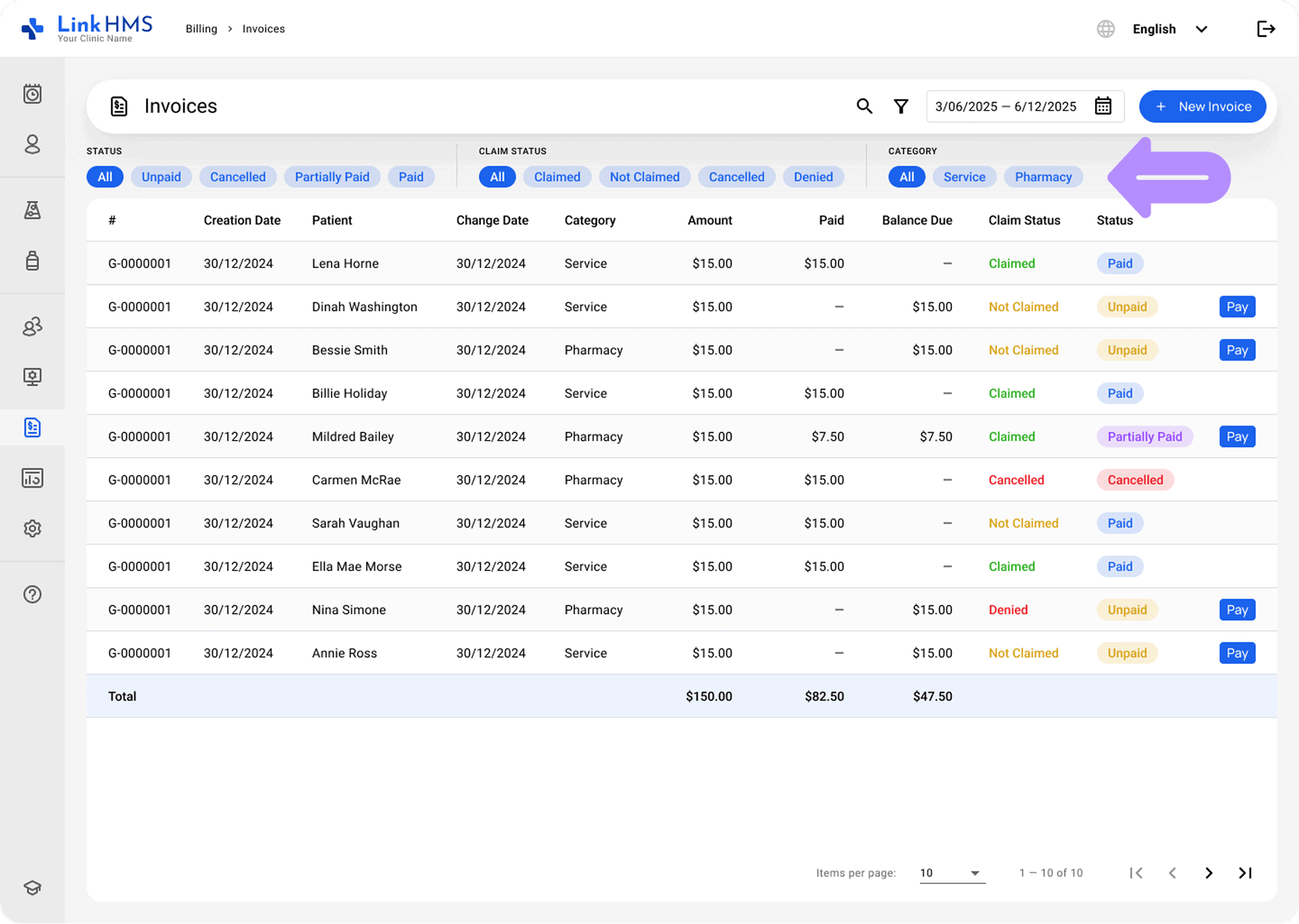Select the staff management icon in sidebar
1299x924 pixels.
click(32, 326)
